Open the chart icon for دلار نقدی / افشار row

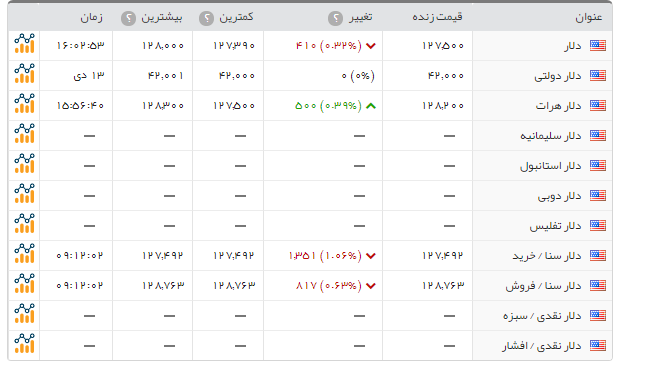pyautogui.click(x=24, y=344)
